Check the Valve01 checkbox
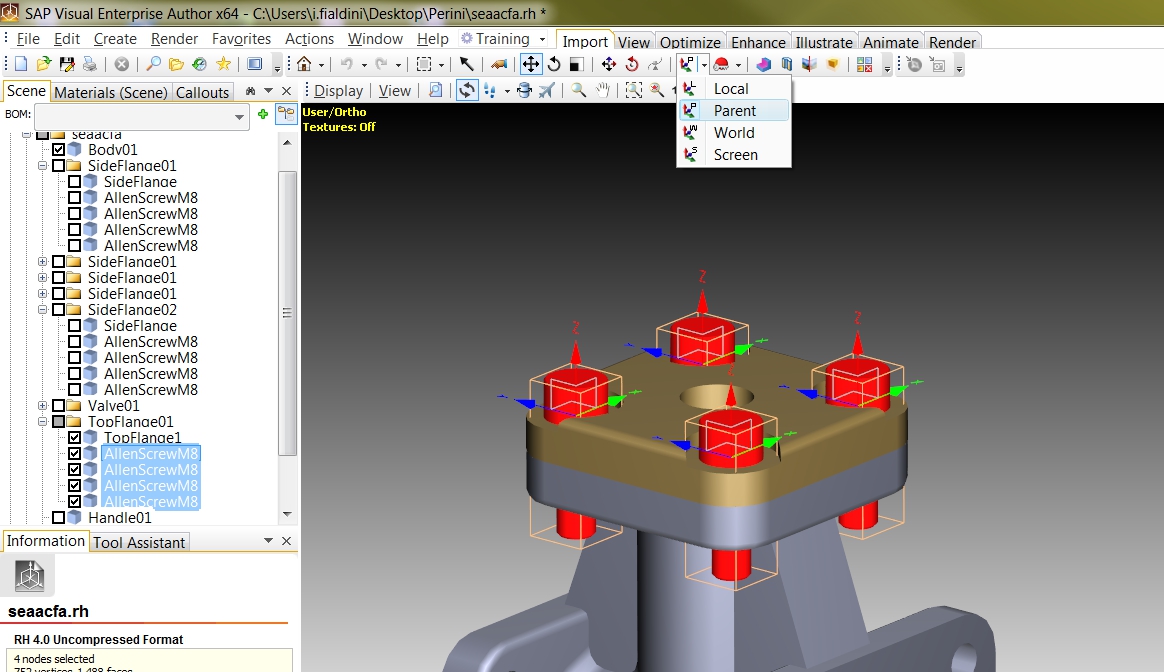 [x=59, y=405]
